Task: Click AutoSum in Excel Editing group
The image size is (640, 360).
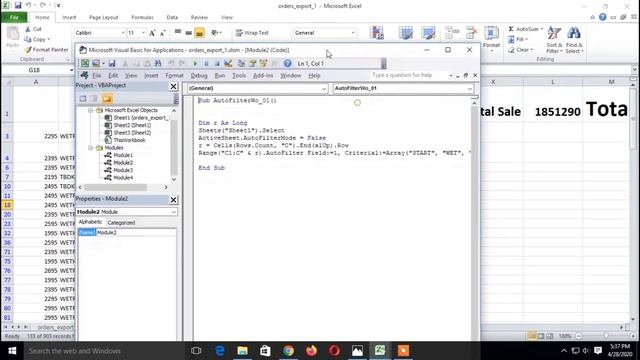Action: pyautogui.click(x=525, y=29)
